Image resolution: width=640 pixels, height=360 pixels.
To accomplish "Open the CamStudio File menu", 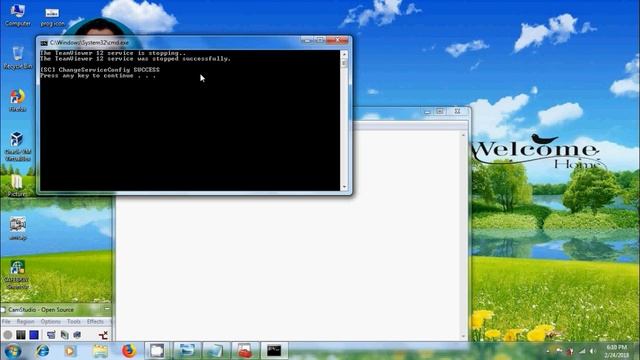I will 6,322.
